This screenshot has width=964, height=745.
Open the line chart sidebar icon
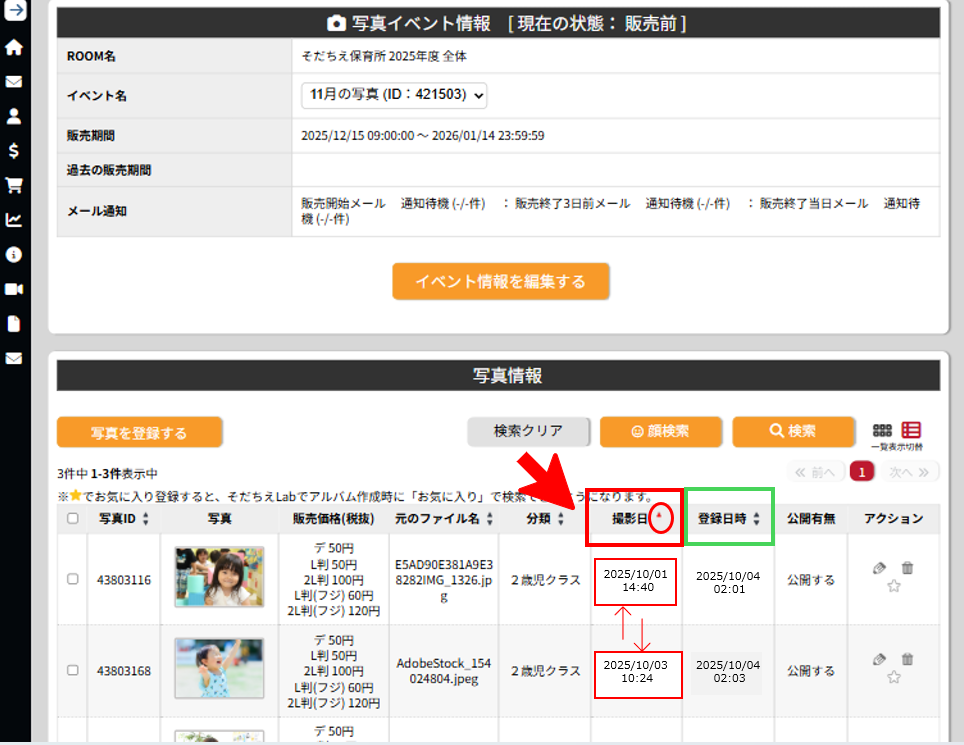pyautogui.click(x=14, y=220)
